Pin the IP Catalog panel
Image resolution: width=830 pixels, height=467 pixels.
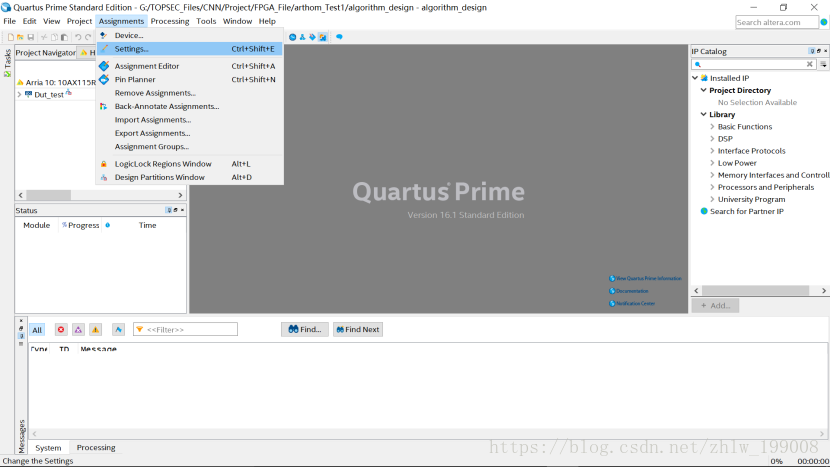pos(812,51)
